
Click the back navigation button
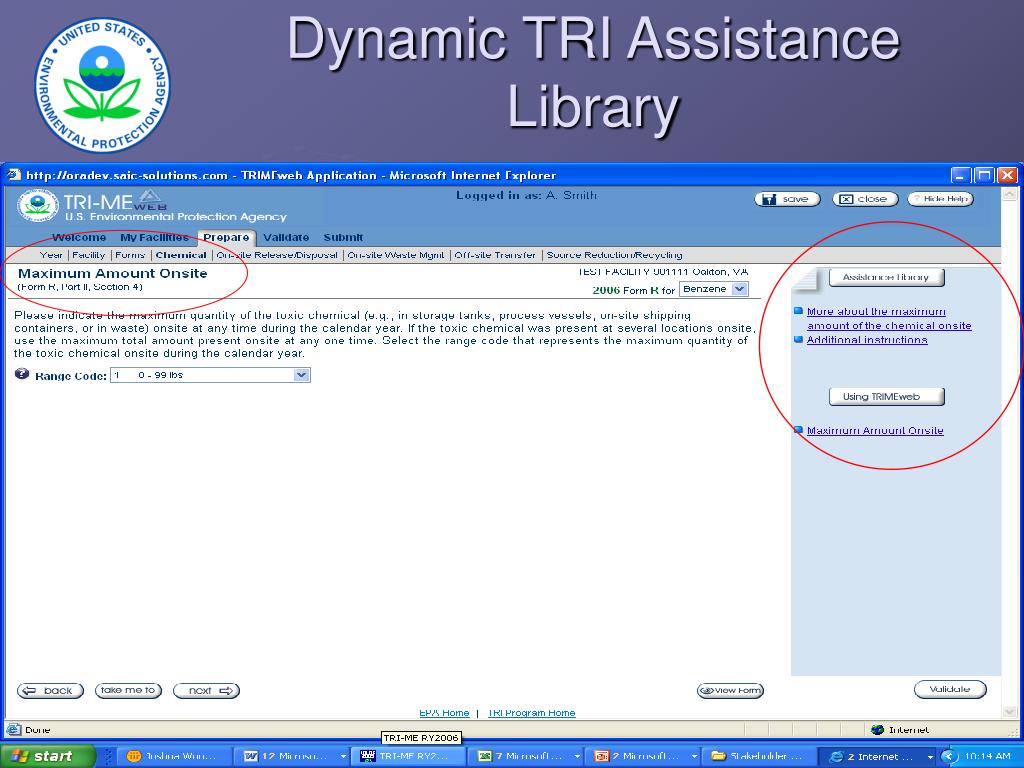click(50, 690)
